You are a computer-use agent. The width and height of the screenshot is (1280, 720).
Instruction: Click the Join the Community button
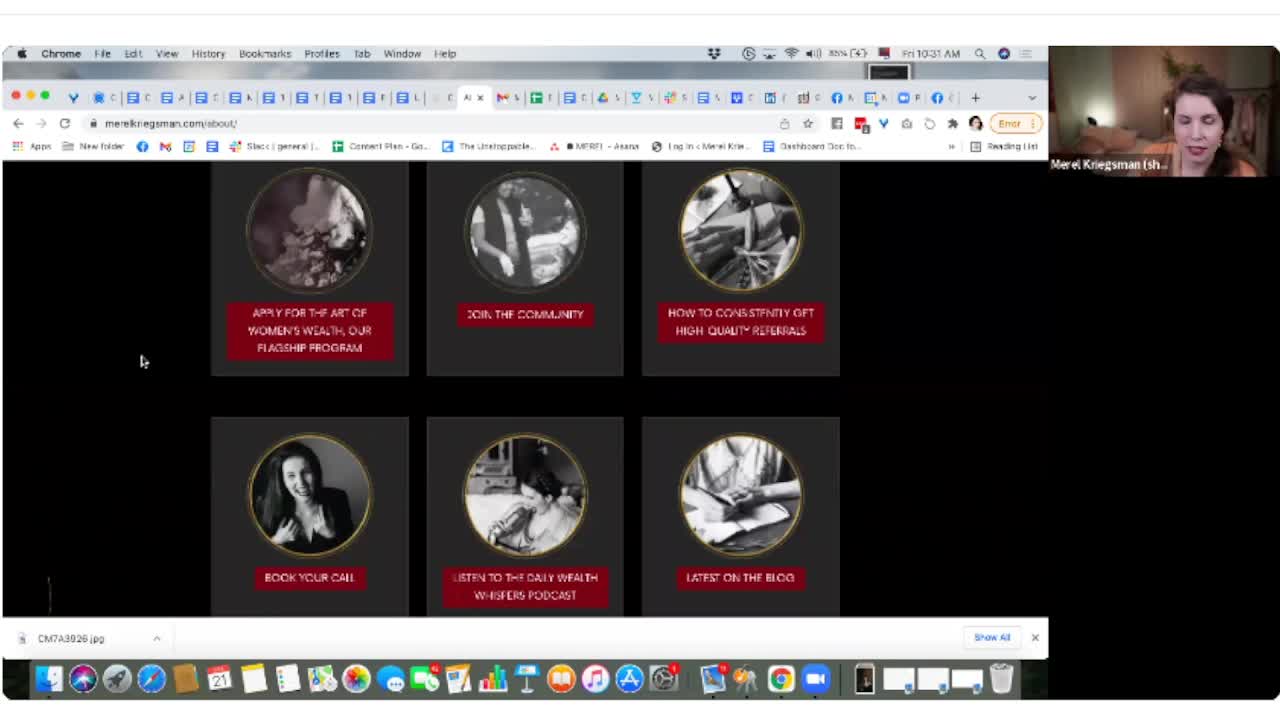[525, 314]
